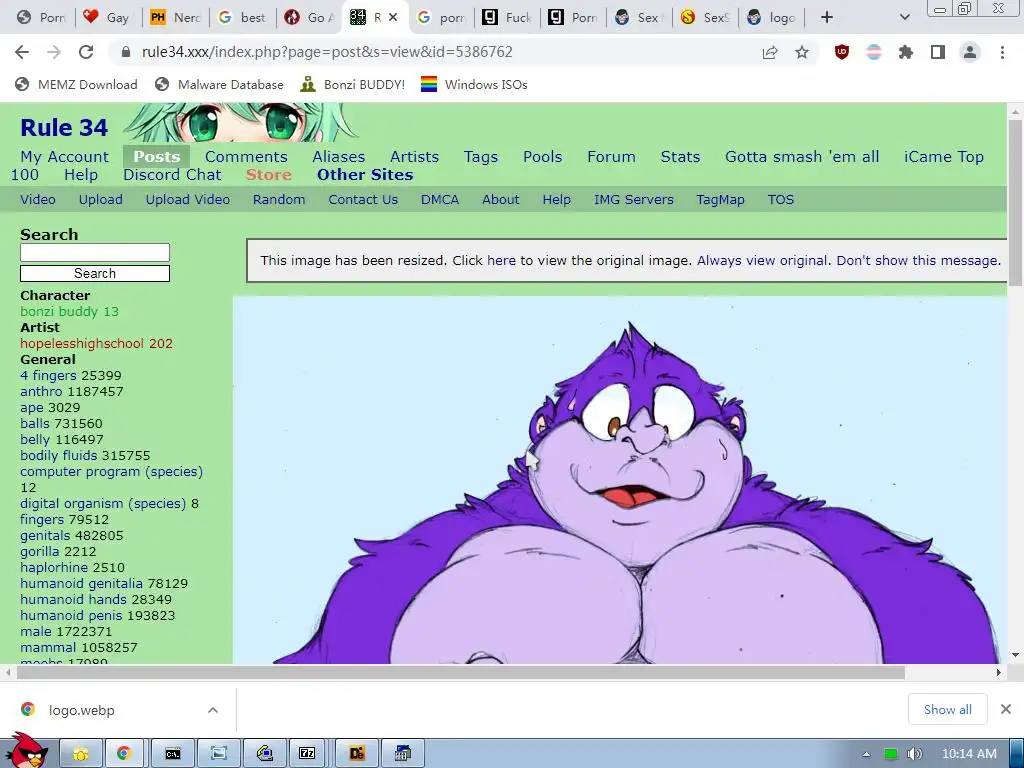
Task: Open the Bonzi BUDDY! bookmark
Action: 353,84
